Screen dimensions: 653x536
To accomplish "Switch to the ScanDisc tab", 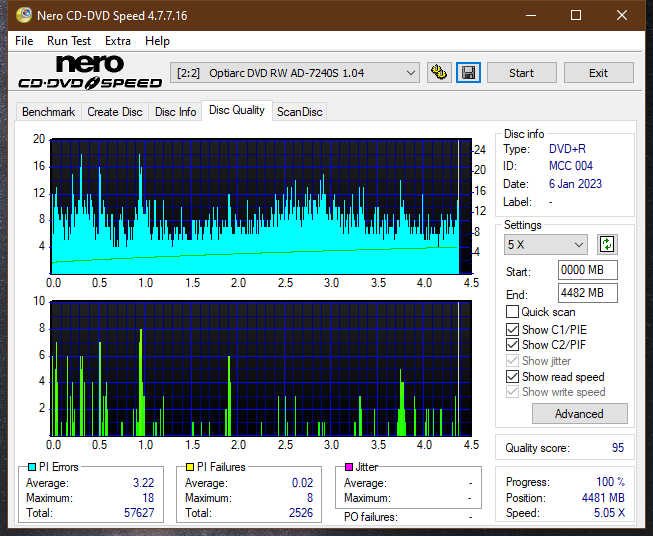I will 300,112.
